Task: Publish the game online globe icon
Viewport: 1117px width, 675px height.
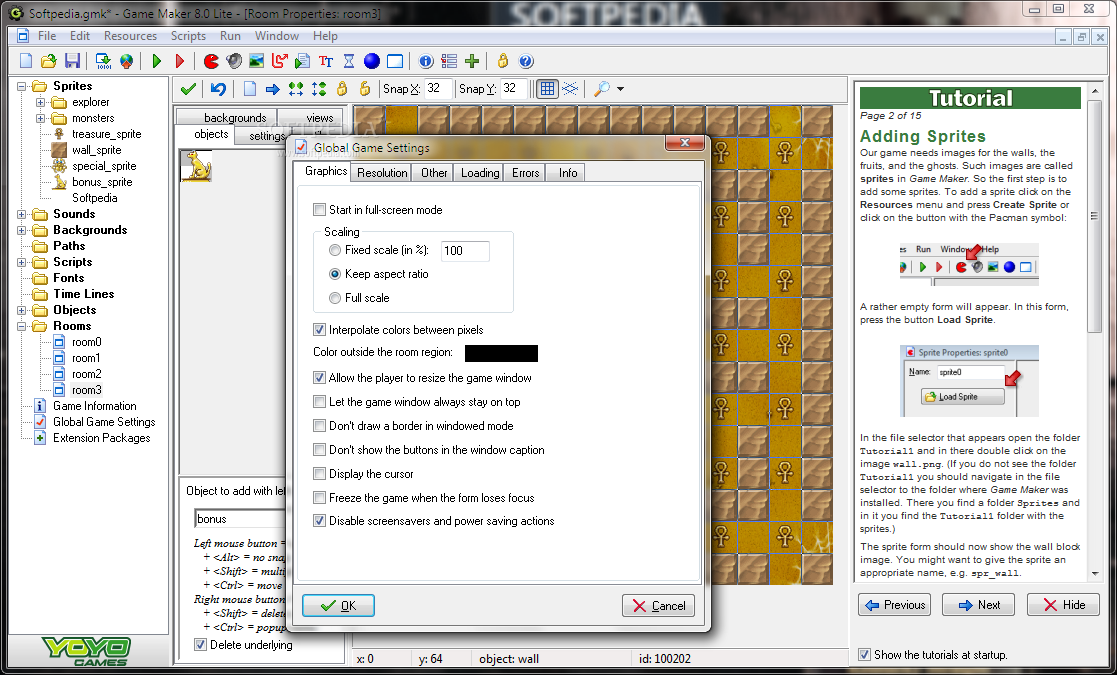Action: click(126, 61)
